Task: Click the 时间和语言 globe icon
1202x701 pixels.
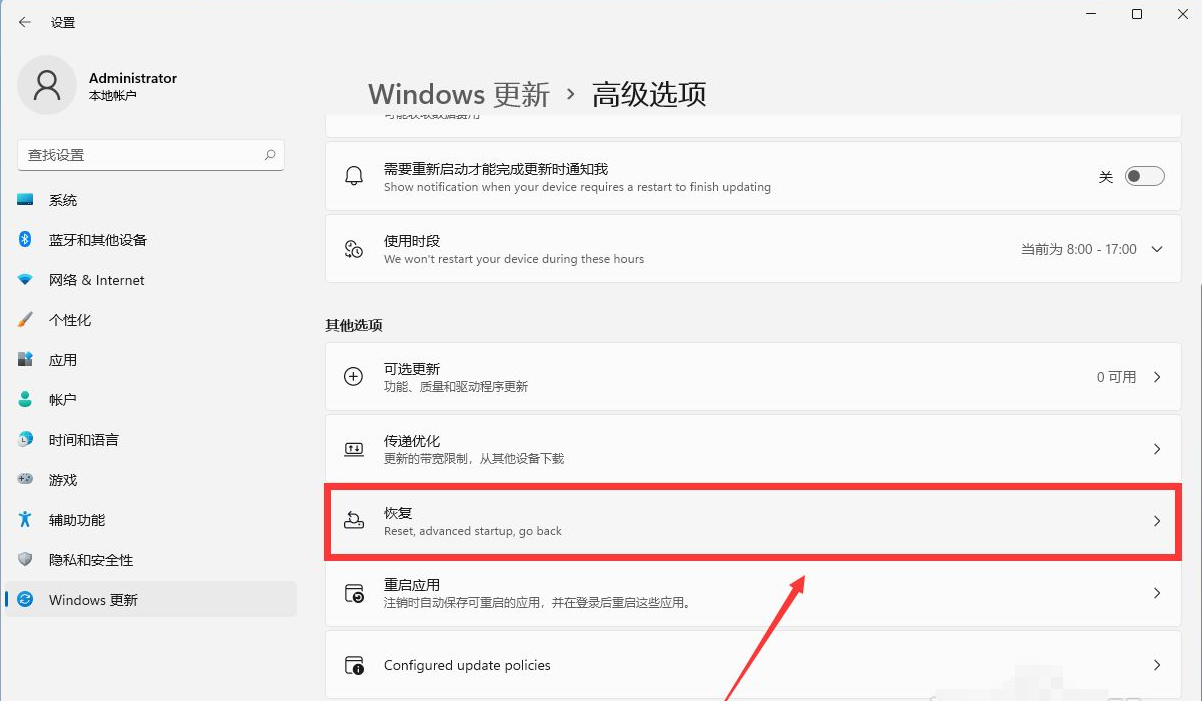Action: [26, 440]
